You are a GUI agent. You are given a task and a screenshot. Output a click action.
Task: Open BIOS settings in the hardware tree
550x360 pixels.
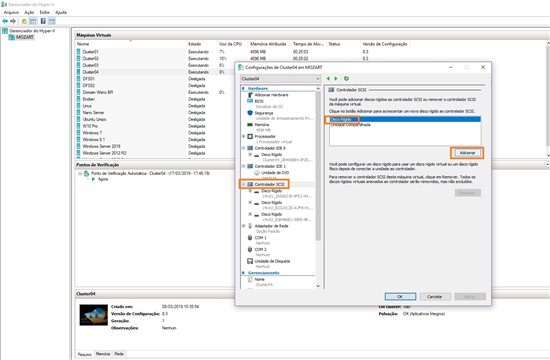(x=259, y=101)
